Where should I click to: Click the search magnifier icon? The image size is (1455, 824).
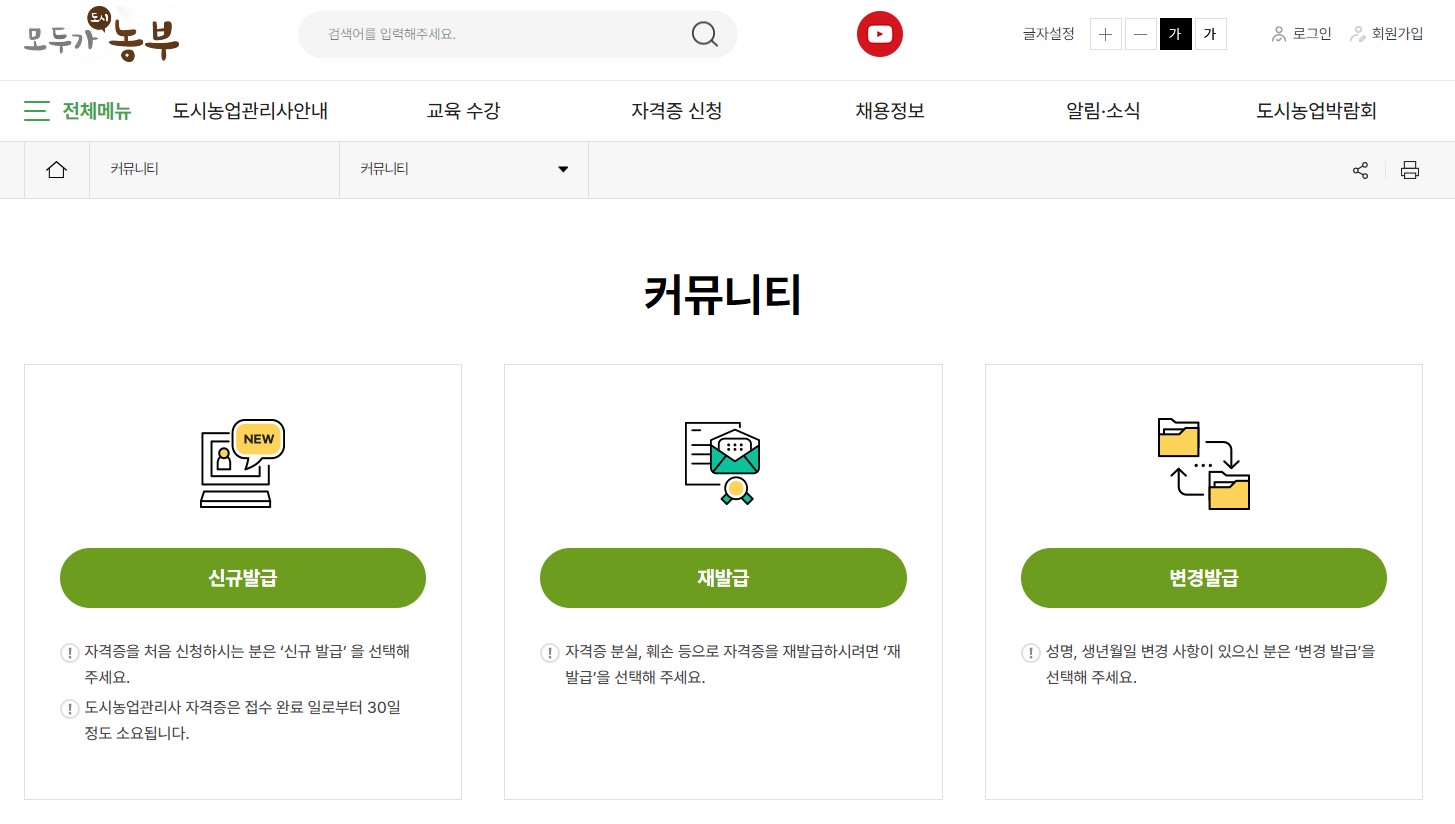(x=703, y=34)
